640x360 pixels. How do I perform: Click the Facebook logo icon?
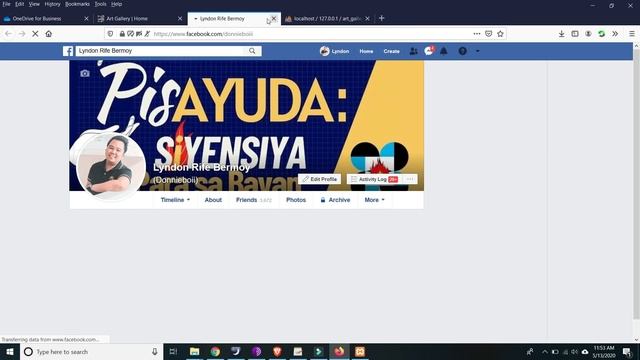(x=68, y=51)
